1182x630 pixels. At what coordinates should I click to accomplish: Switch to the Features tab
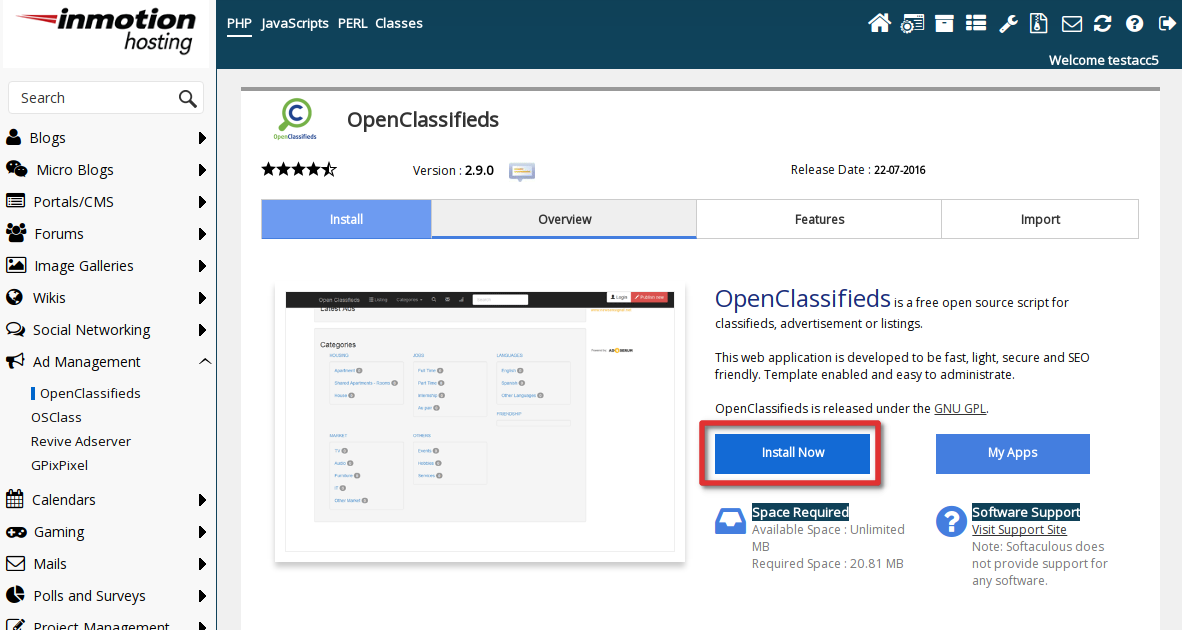(819, 219)
